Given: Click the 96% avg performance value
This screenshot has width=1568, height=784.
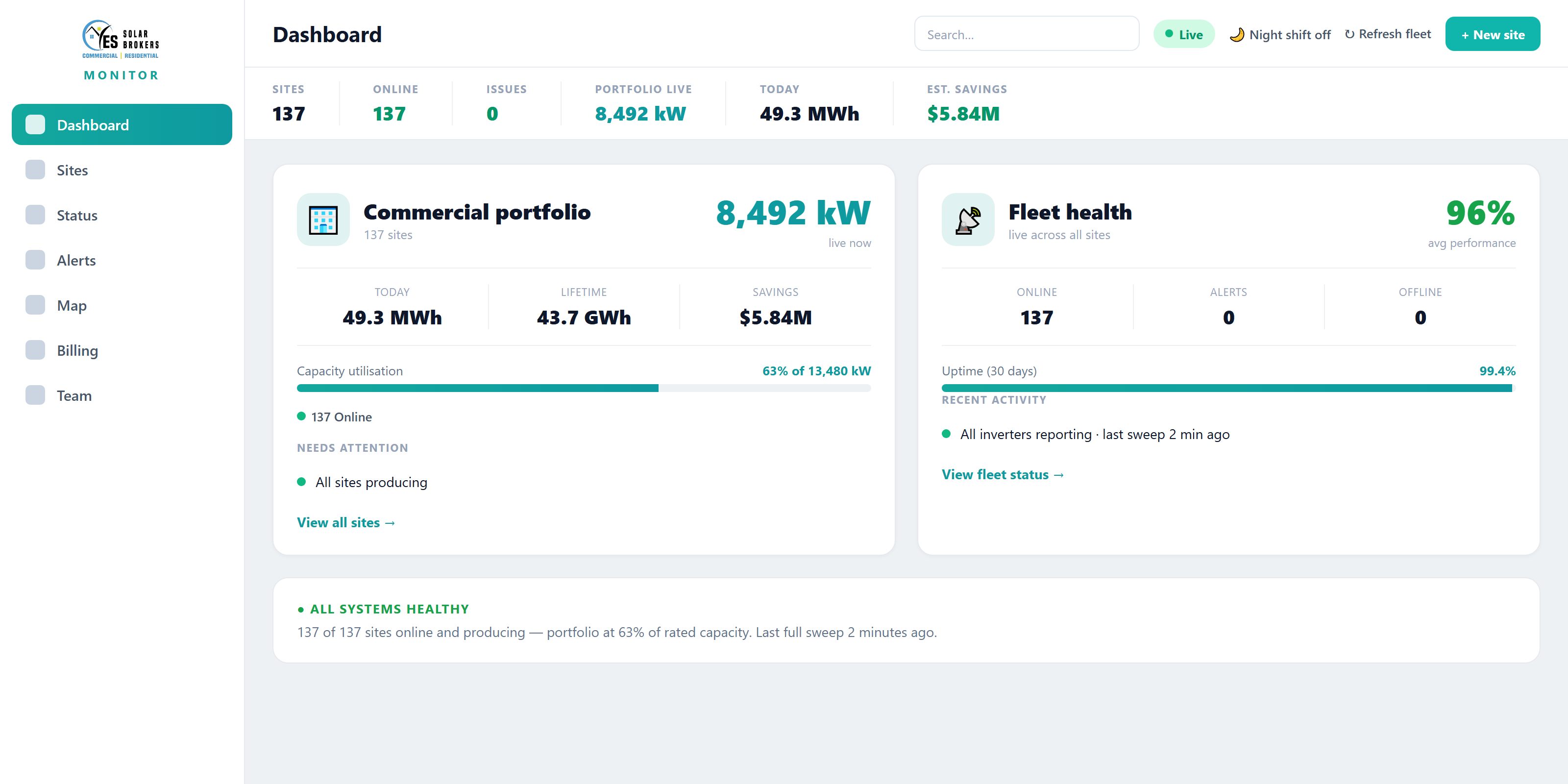Looking at the screenshot, I should point(1479,213).
